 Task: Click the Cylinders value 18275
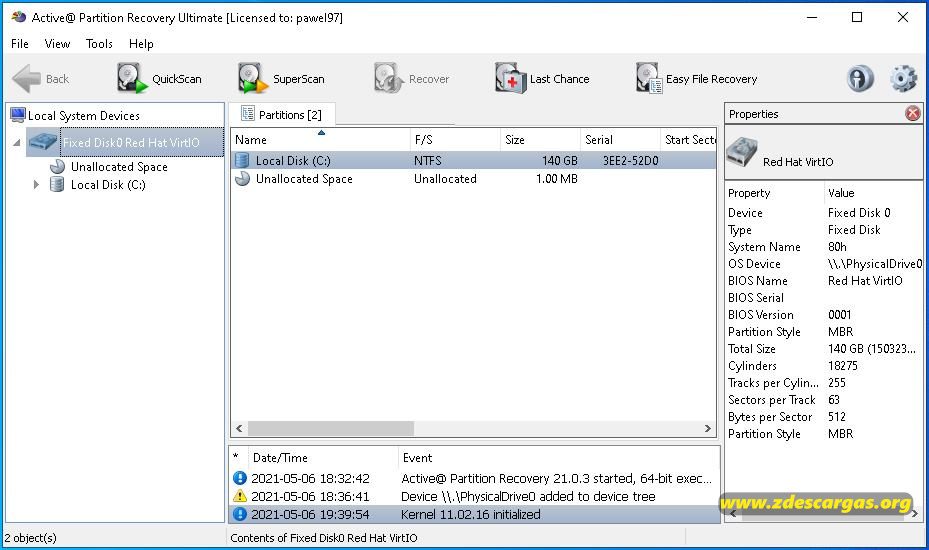pos(842,366)
